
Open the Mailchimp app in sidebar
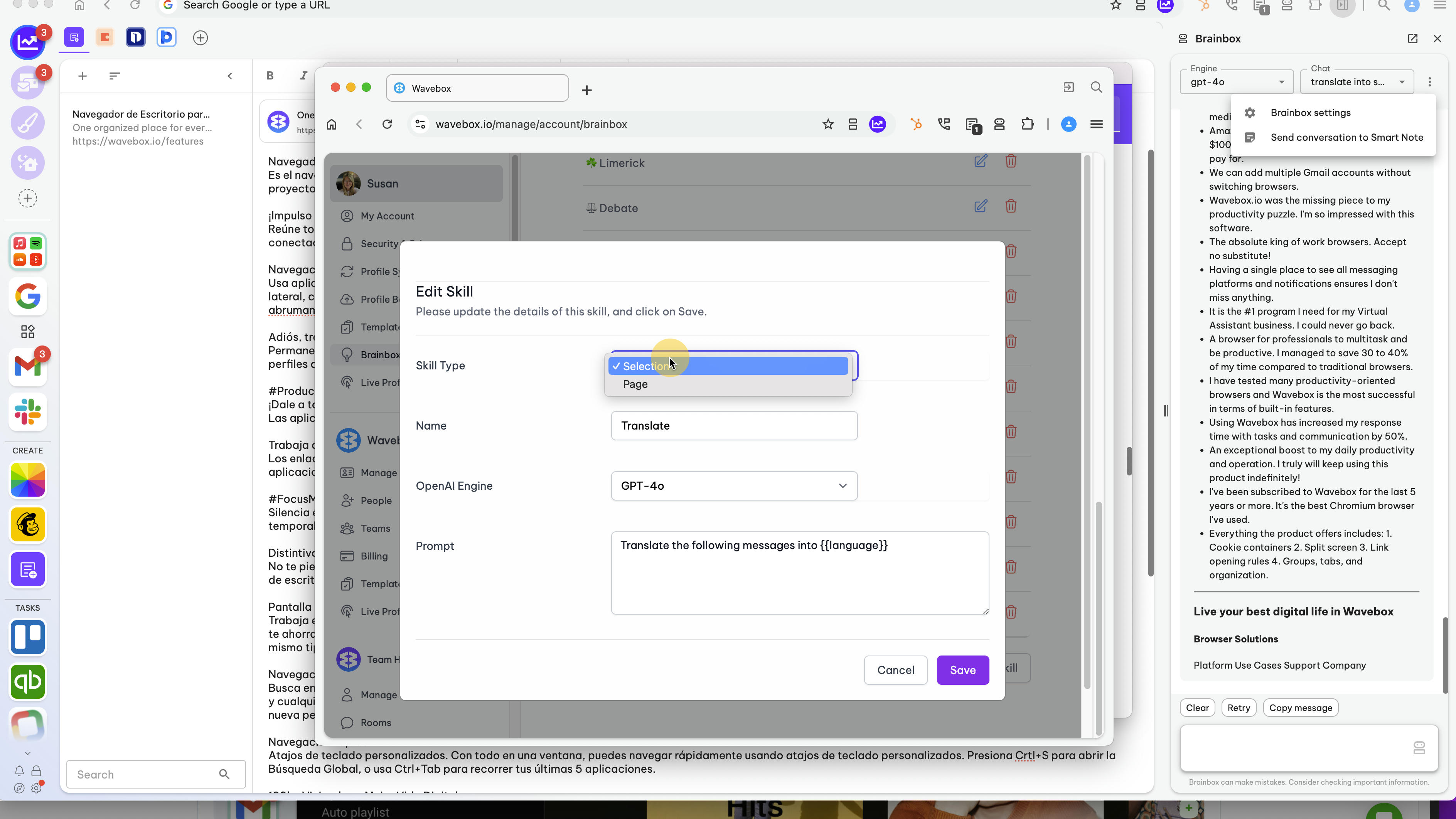(28, 524)
